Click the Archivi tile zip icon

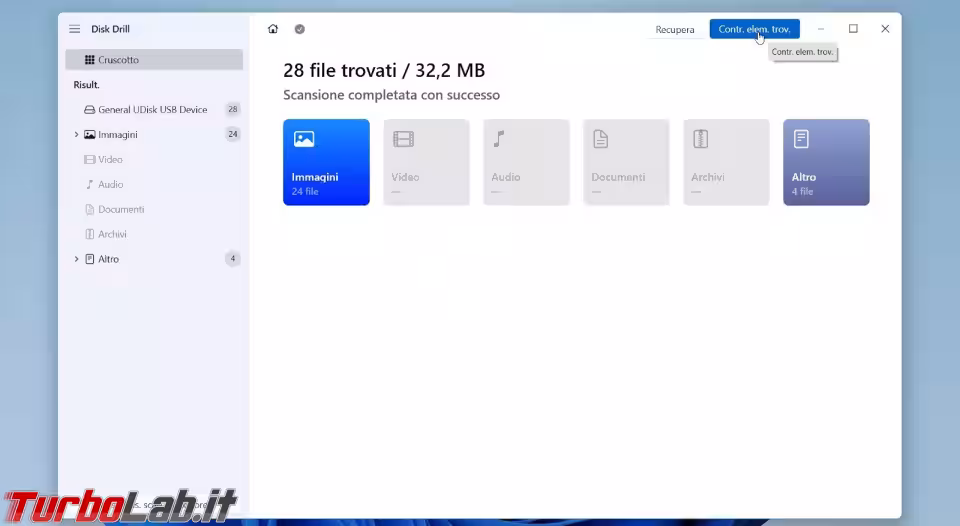[x=700, y=139]
